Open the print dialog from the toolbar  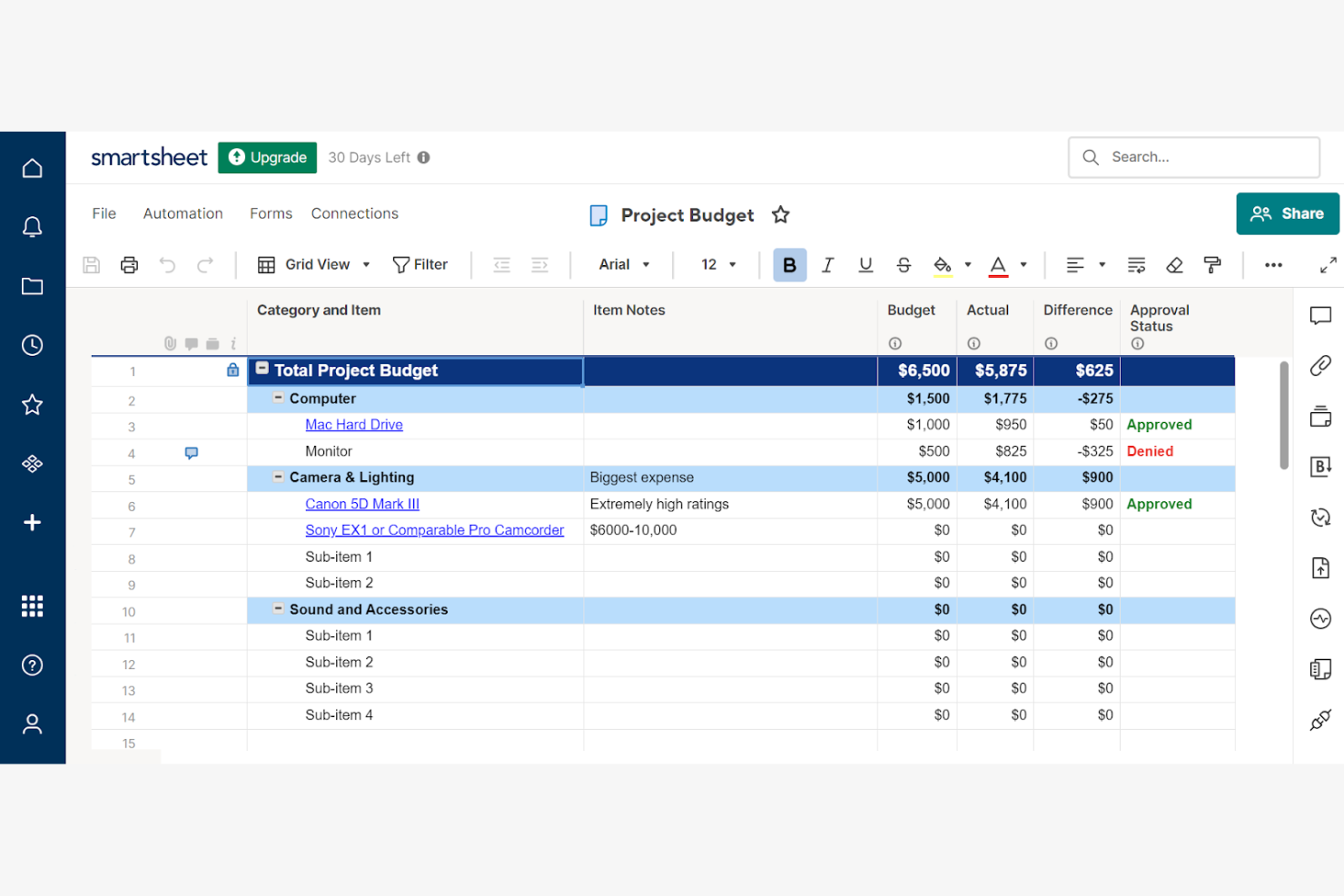129,264
